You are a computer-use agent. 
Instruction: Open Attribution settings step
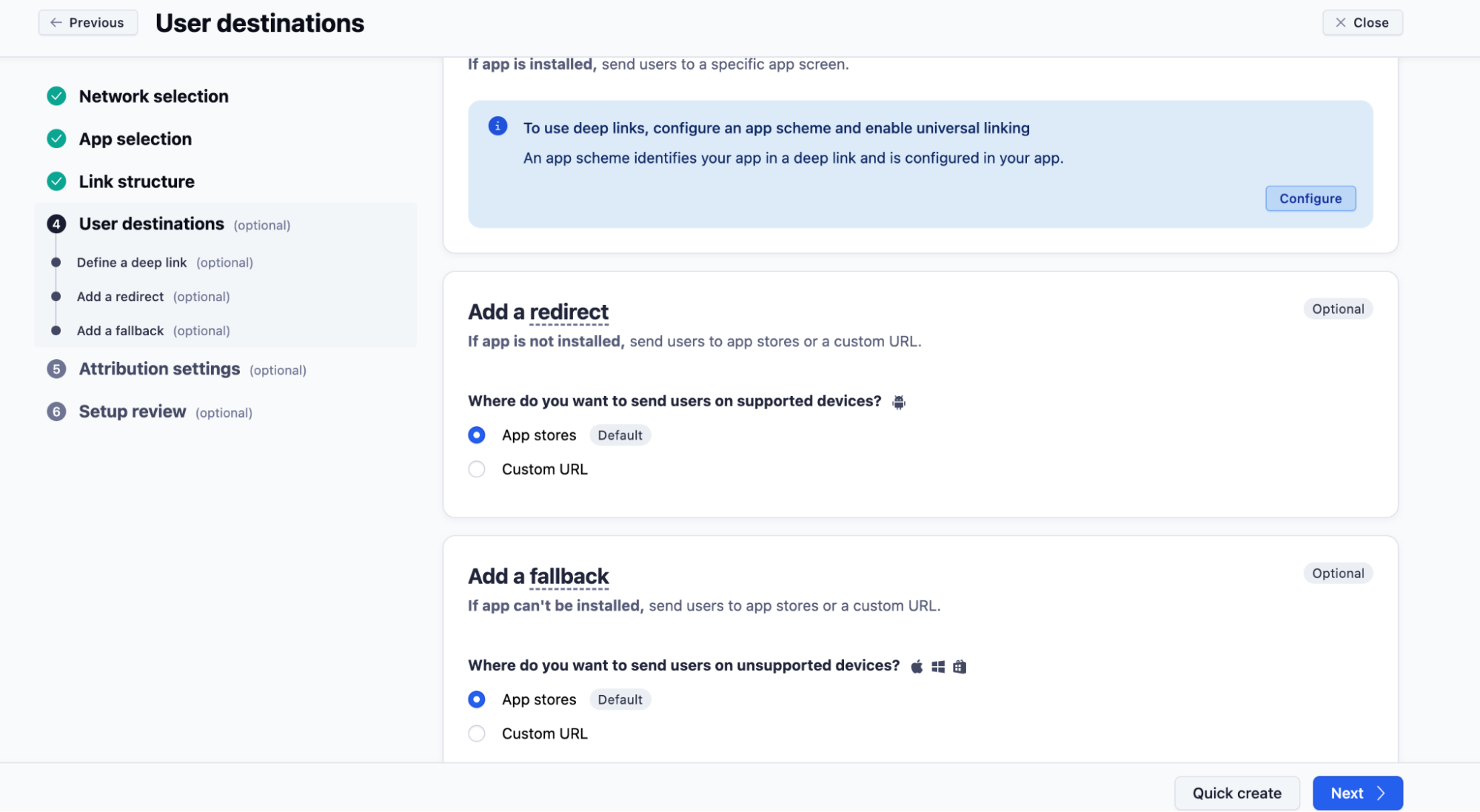[x=159, y=369]
